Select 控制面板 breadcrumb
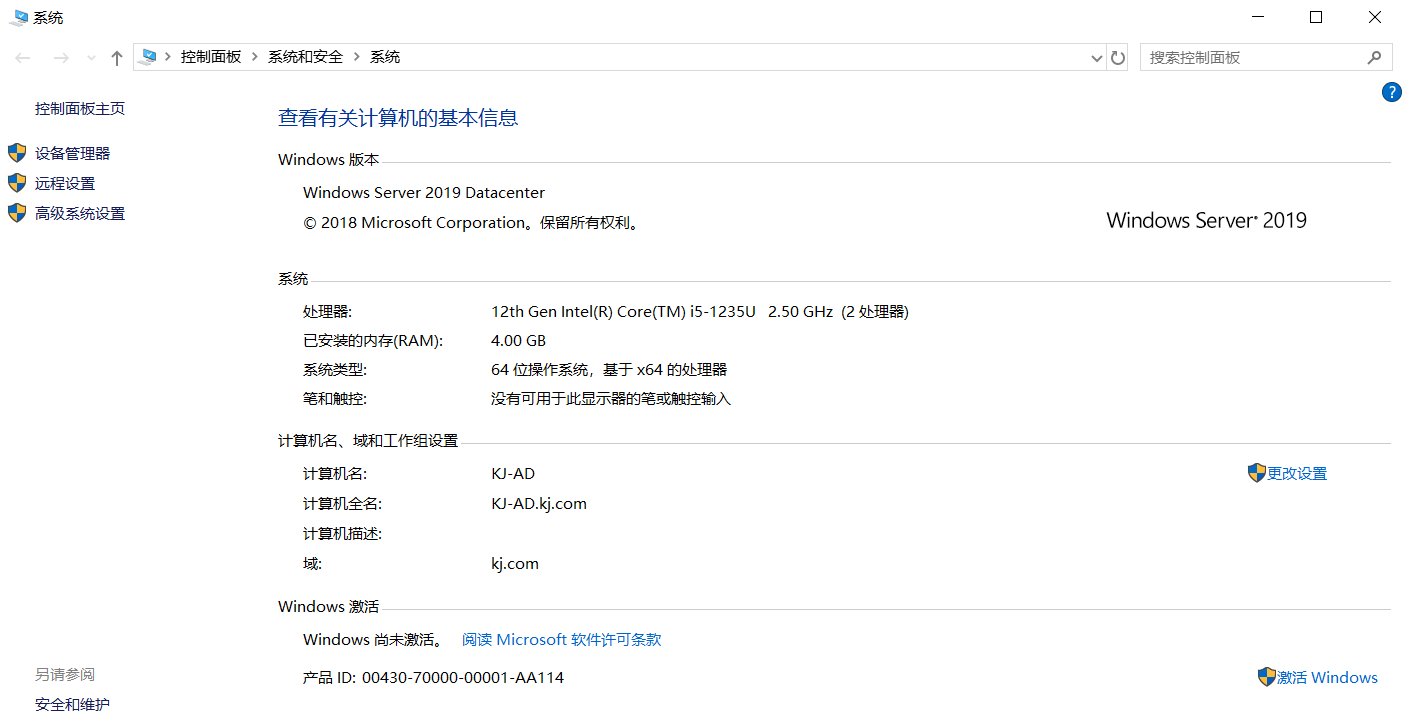The width and height of the screenshot is (1404, 718). click(211, 57)
